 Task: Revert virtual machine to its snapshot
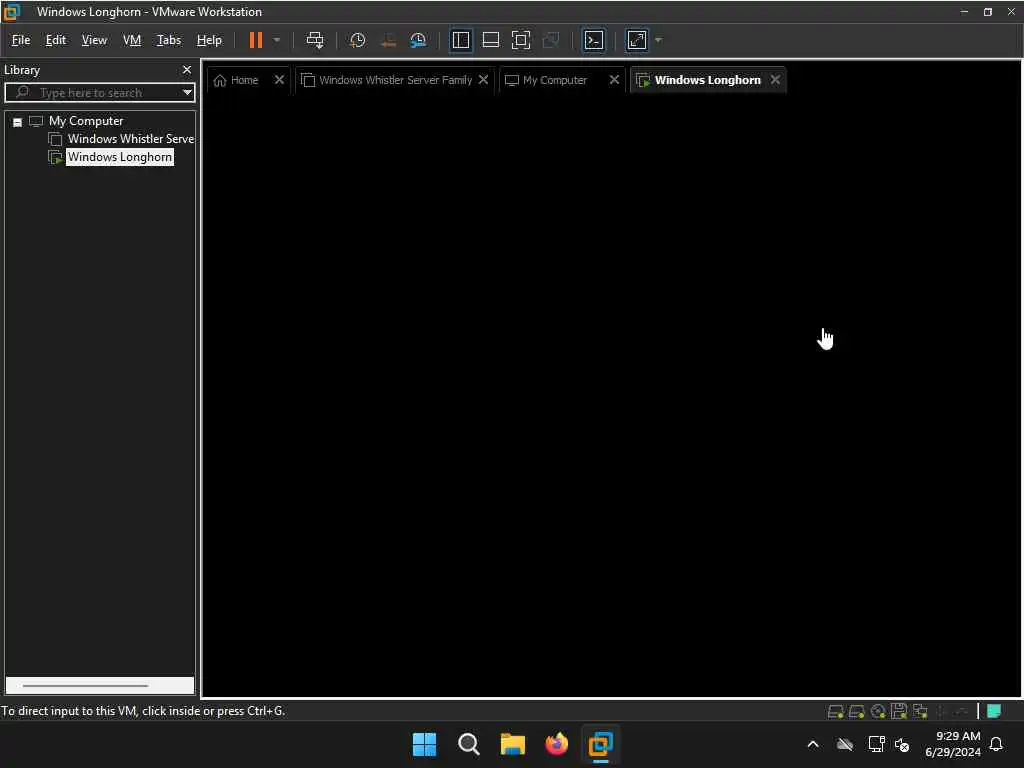click(x=388, y=40)
